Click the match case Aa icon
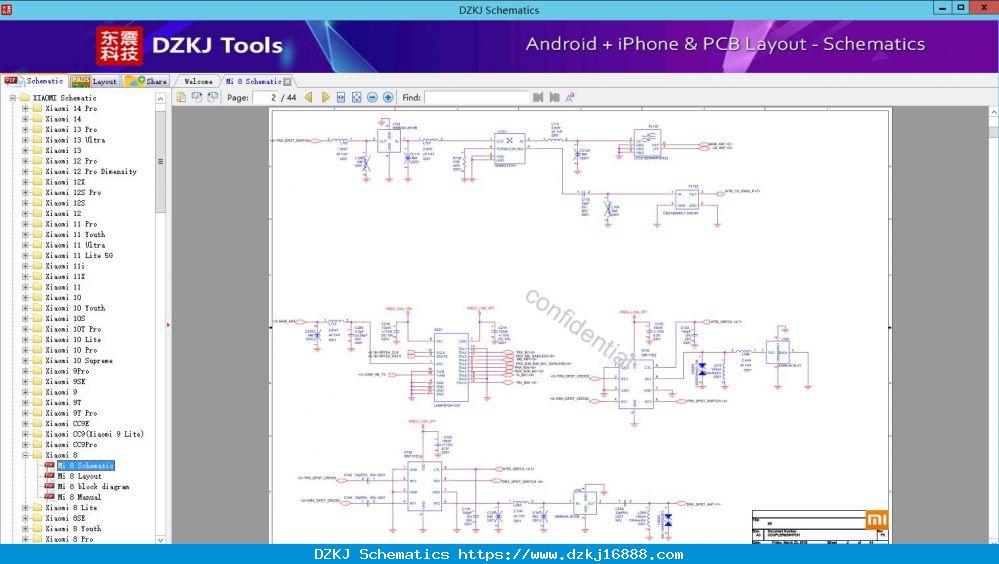This screenshot has width=999, height=564. click(x=570, y=98)
